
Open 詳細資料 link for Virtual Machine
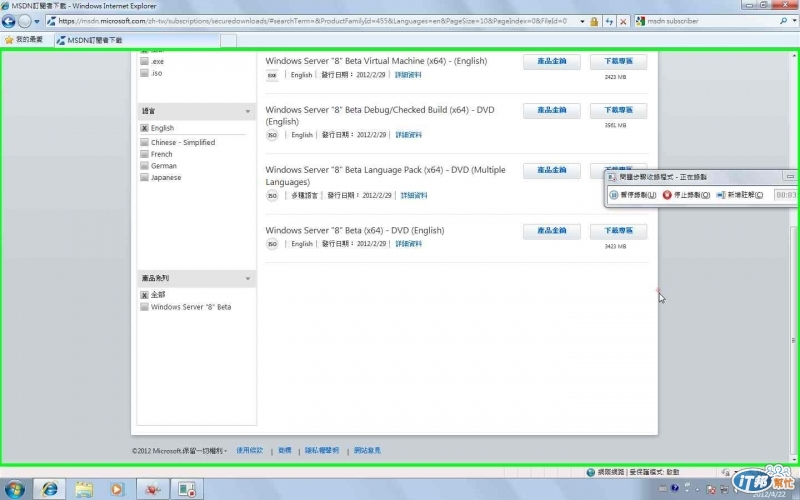pos(408,75)
